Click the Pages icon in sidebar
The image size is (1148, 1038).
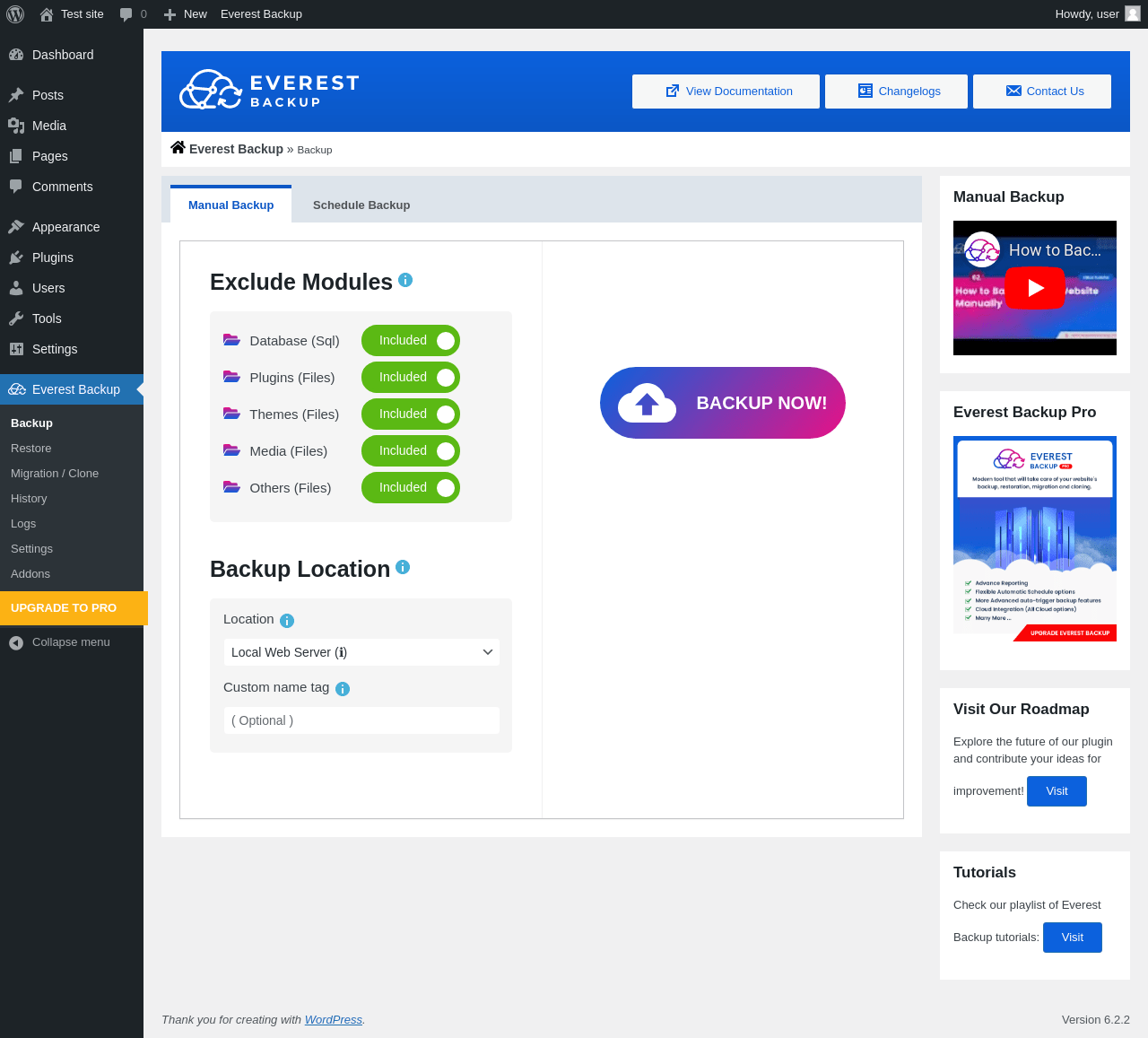[x=16, y=156]
